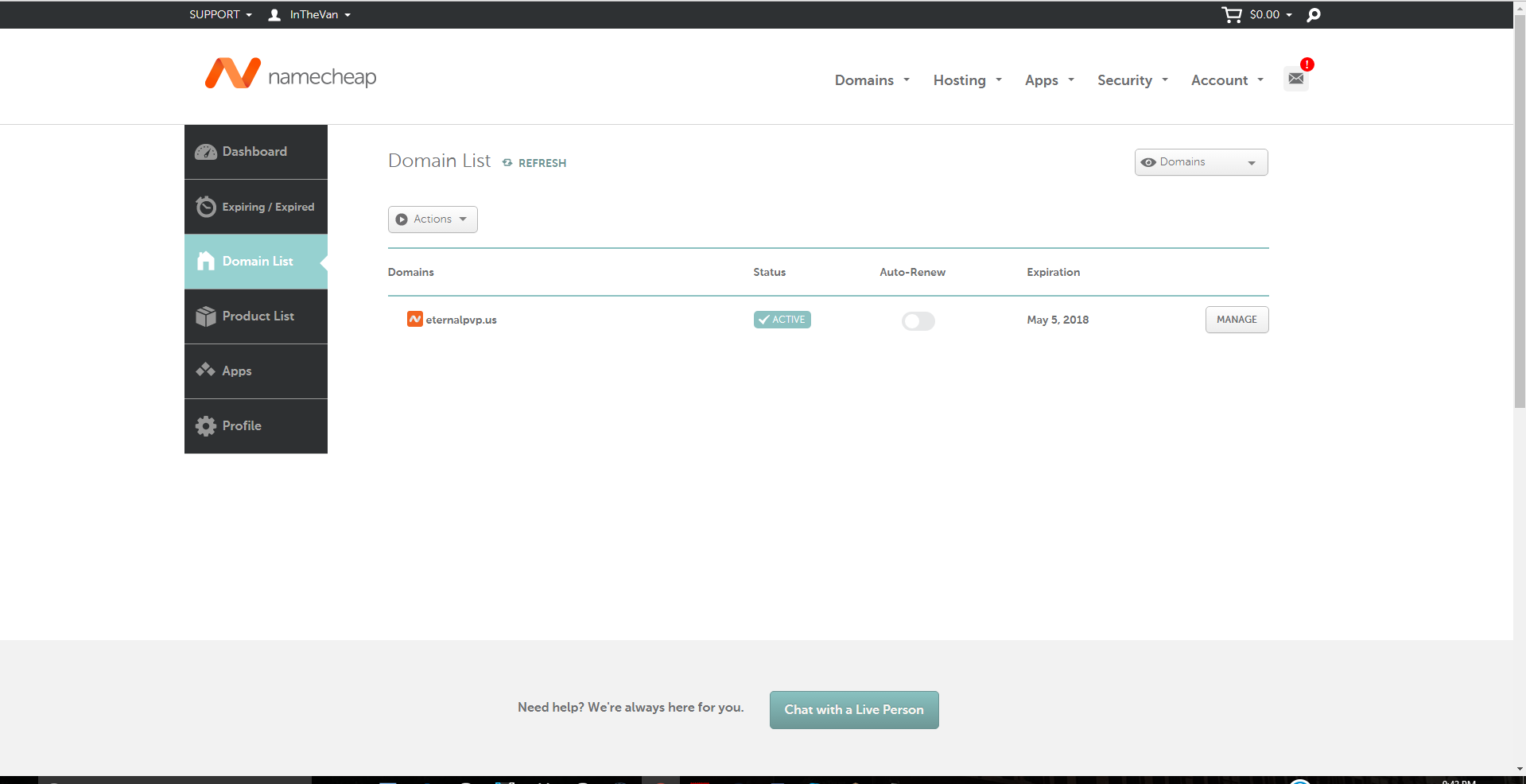Click the eternalpvp.us Namecheap favicon
The width and height of the screenshot is (1526, 784).
(414, 319)
